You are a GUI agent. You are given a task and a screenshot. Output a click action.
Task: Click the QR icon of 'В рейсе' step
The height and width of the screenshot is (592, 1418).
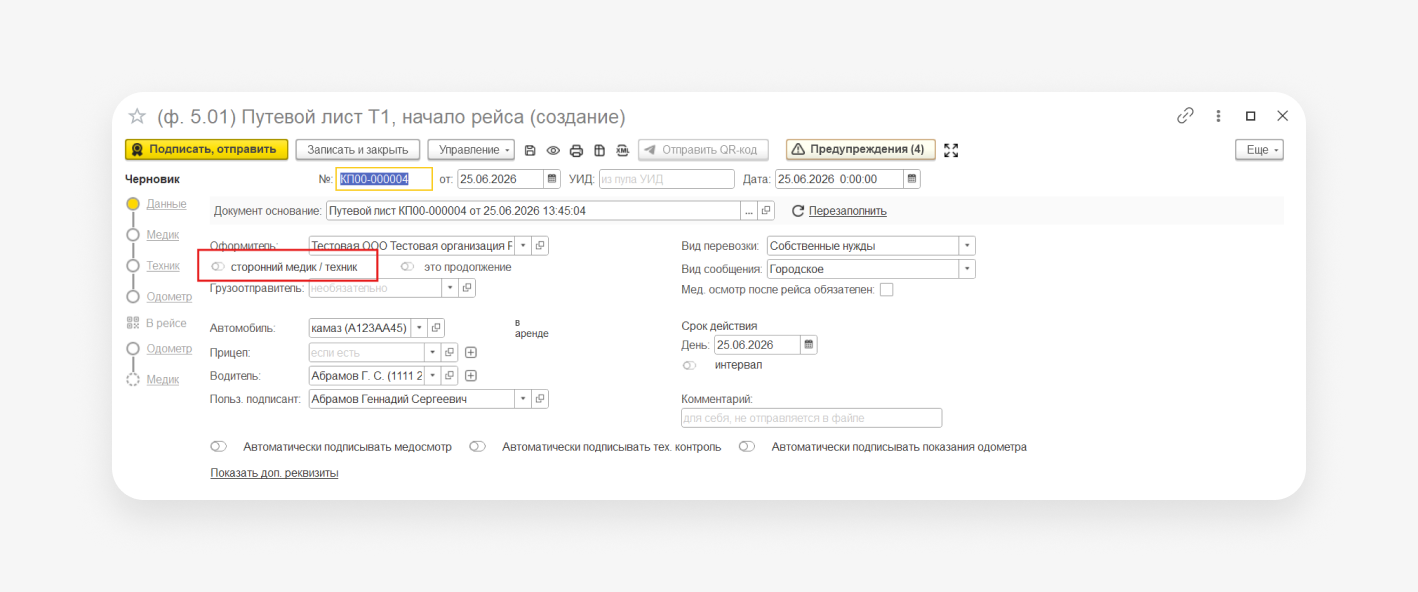133,323
